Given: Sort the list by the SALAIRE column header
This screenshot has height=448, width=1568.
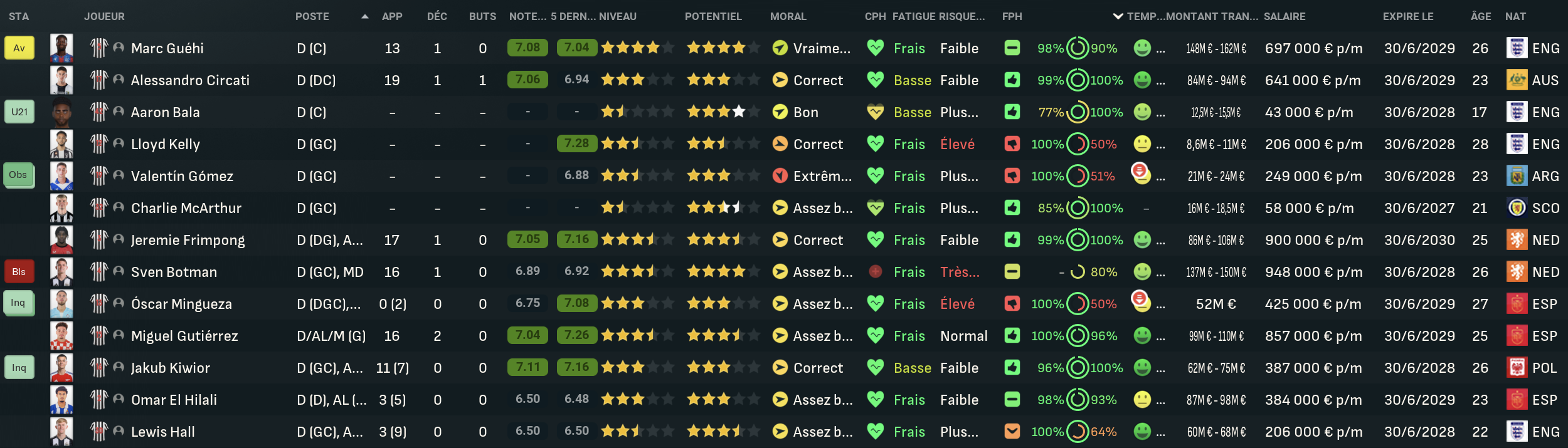Looking at the screenshot, I should click(x=1284, y=16).
